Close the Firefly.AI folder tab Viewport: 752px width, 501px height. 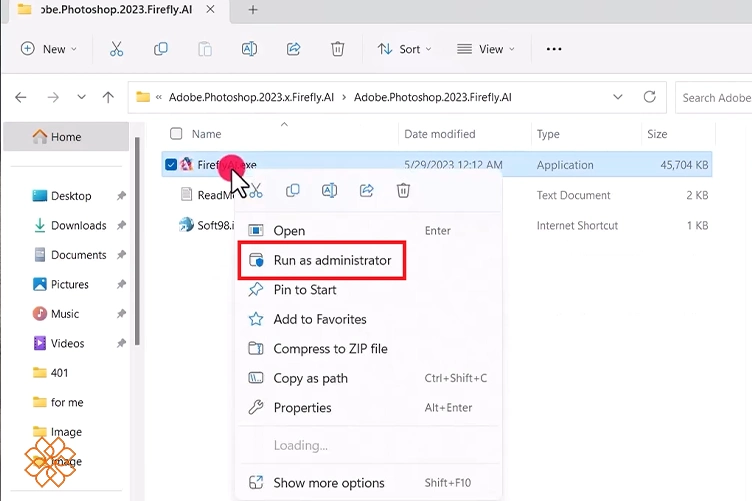[x=210, y=9]
